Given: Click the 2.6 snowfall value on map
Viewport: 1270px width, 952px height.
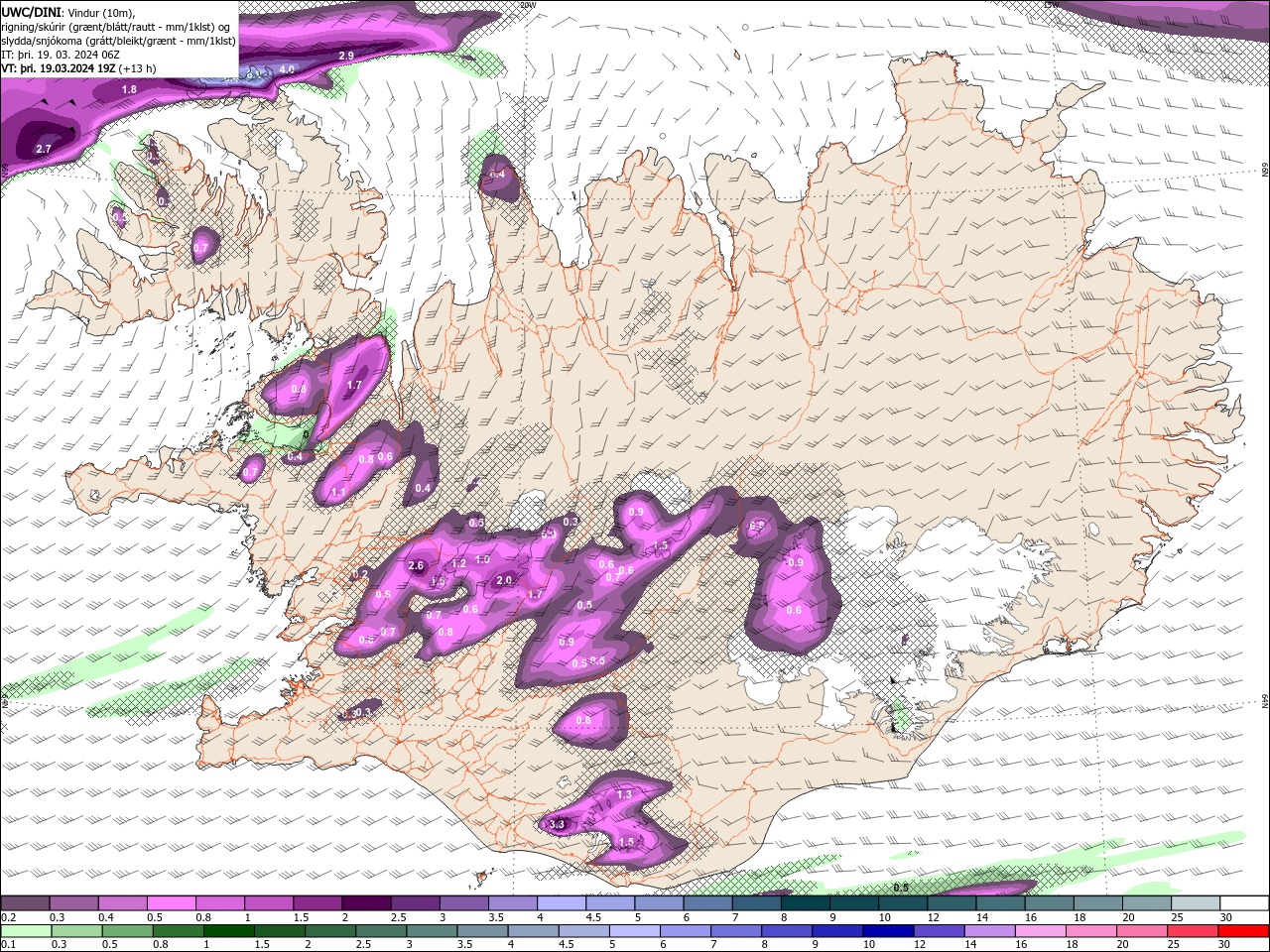Looking at the screenshot, I should point(416,565).
